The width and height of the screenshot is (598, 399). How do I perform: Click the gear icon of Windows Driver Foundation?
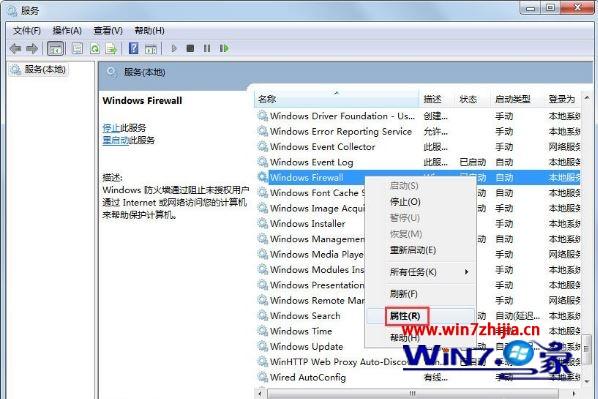point(262,116)
